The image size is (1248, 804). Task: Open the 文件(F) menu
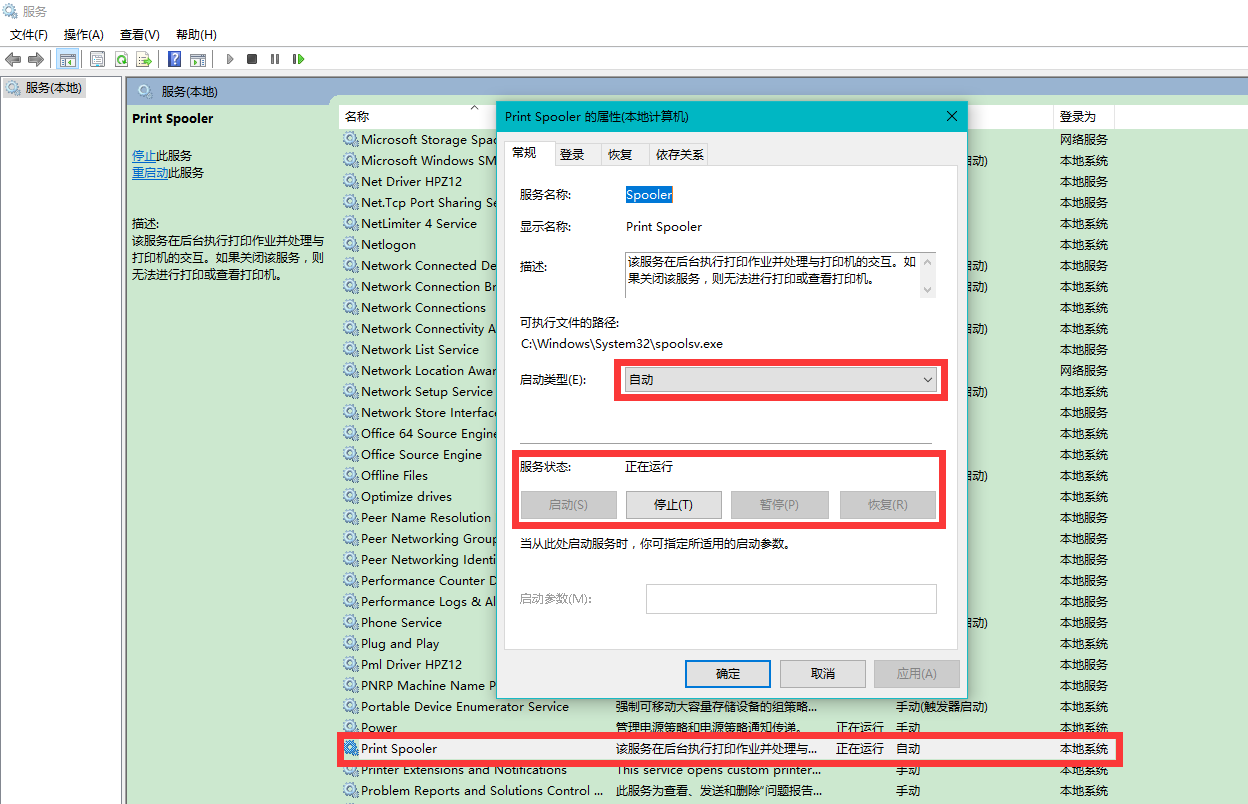click(29, 34)
